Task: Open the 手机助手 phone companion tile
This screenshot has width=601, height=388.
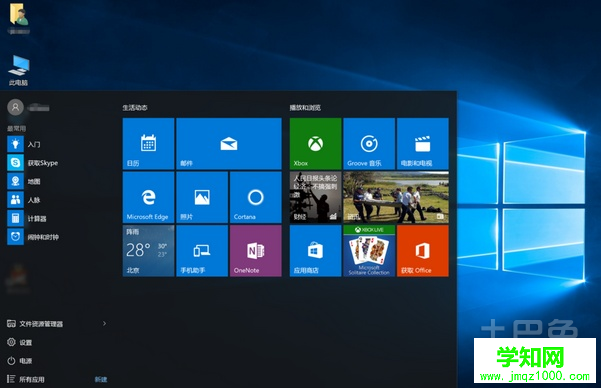Action: pos(202,251)
